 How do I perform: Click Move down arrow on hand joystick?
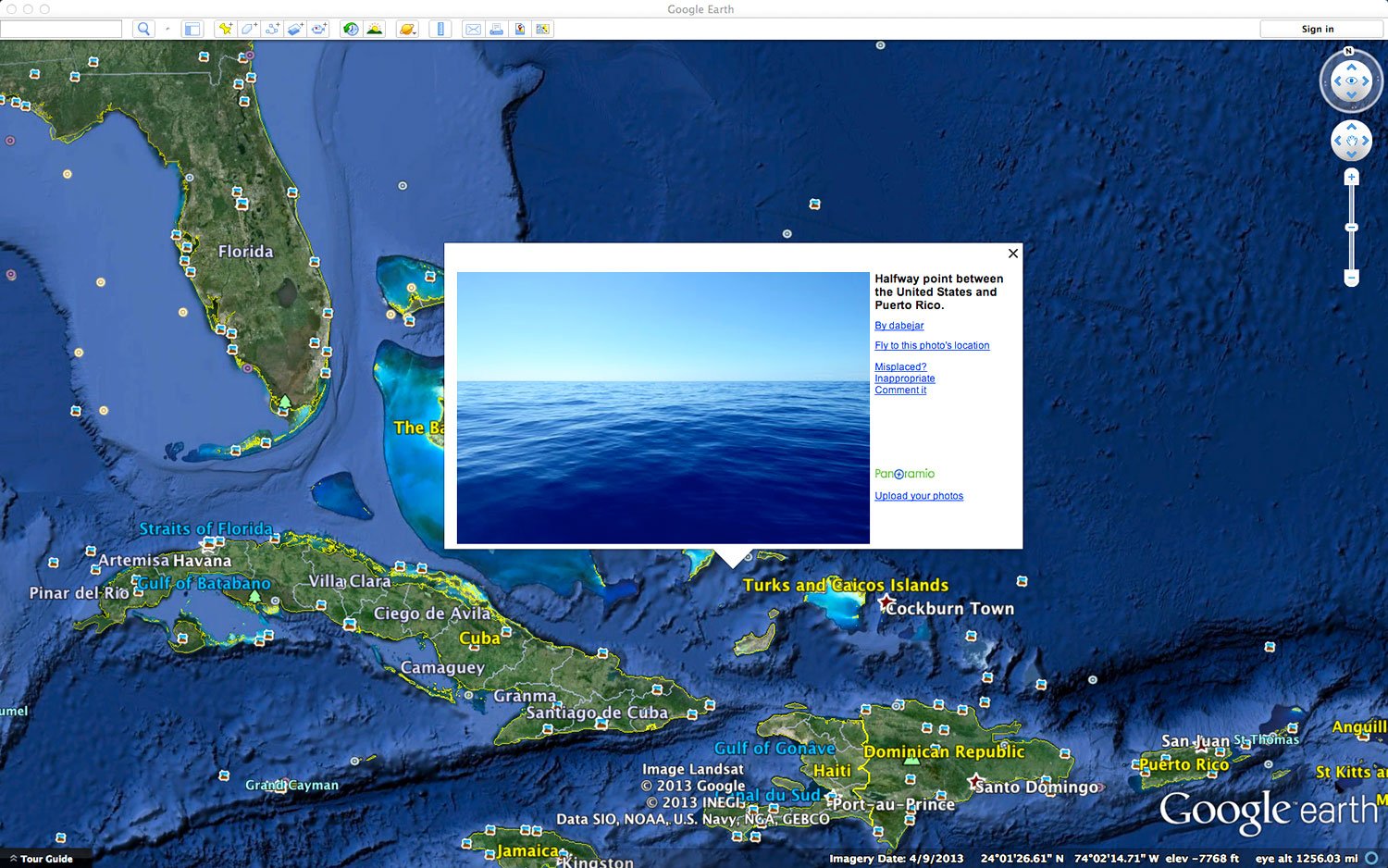click(x=1352, y=155)
